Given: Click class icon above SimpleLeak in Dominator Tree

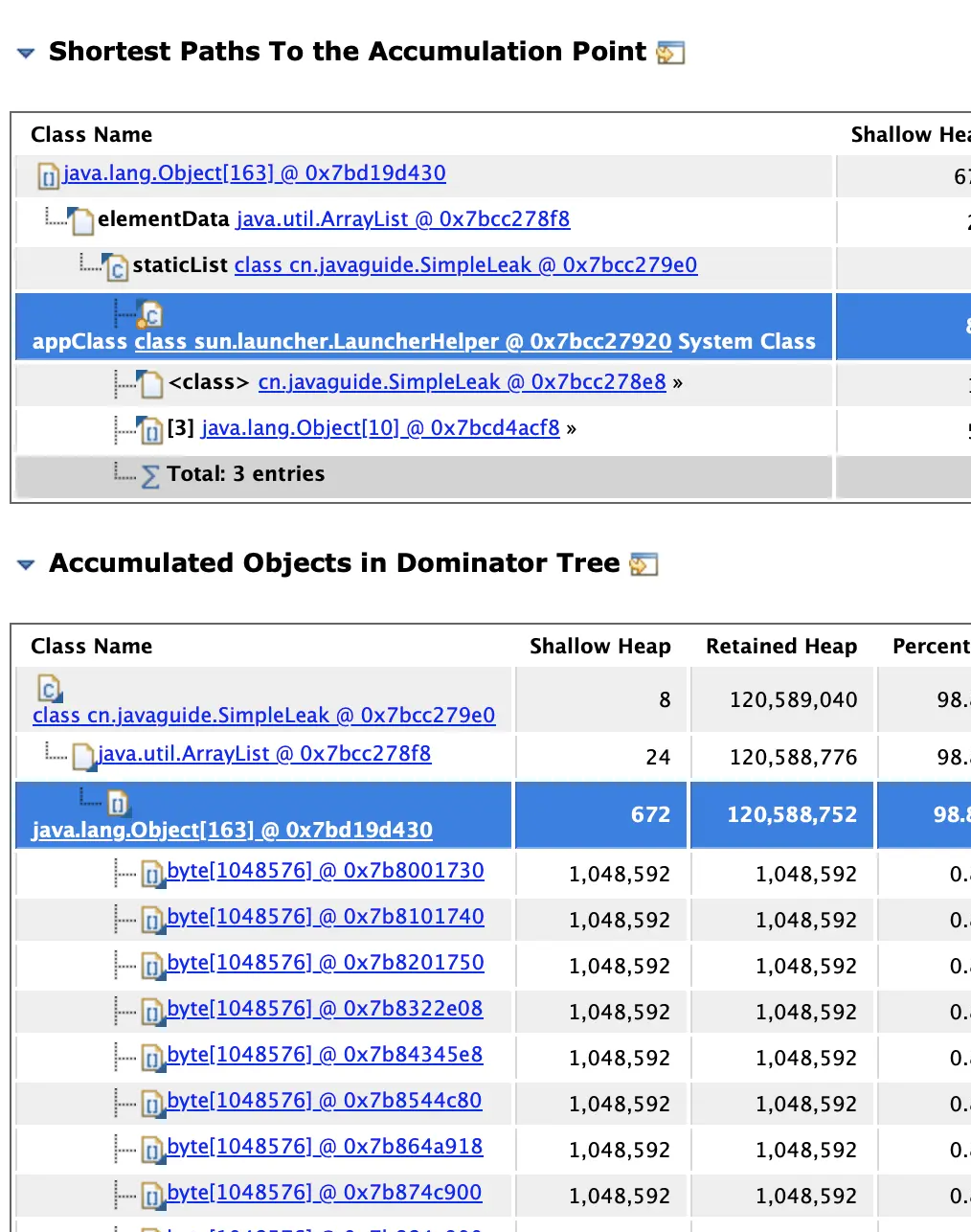Looking at the screenshot, I should click(49, 688).
